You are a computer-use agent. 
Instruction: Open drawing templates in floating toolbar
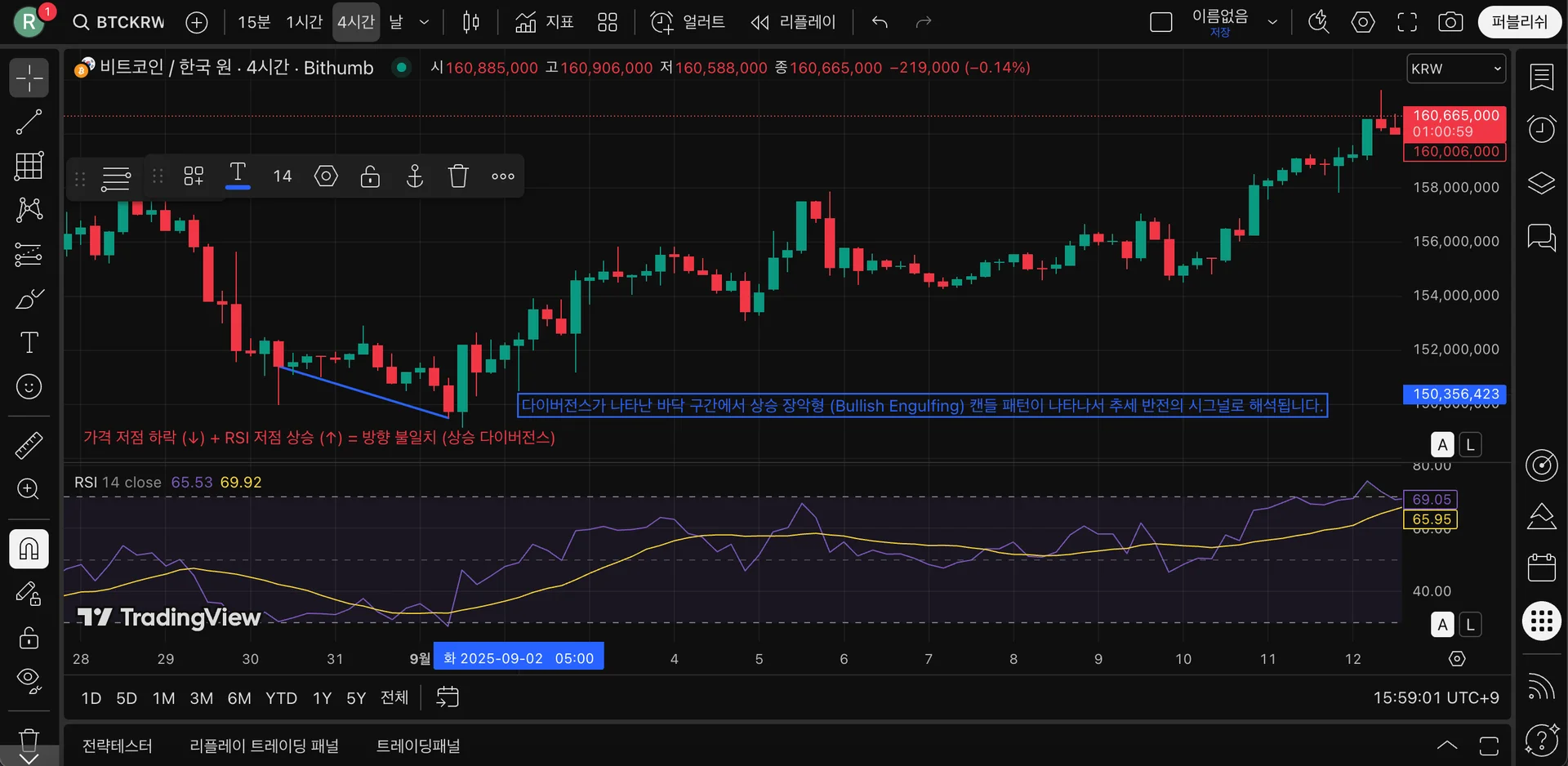(194, 176)
